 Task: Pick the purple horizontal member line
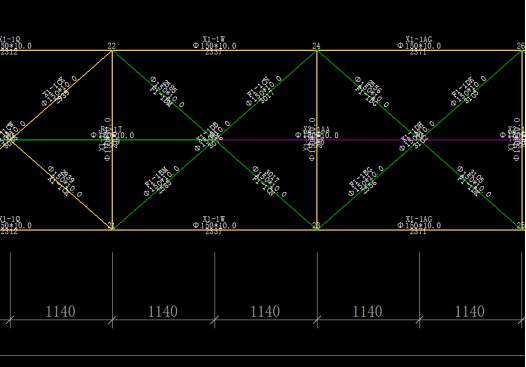point(369,140)
